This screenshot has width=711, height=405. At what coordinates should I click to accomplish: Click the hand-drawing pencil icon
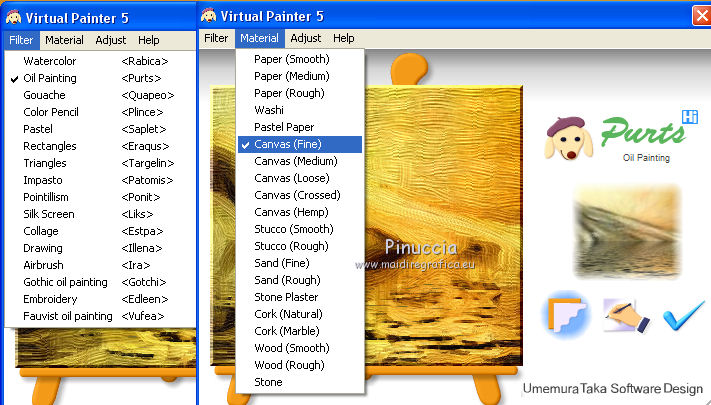pyautogui.click(x=627, y=316)
